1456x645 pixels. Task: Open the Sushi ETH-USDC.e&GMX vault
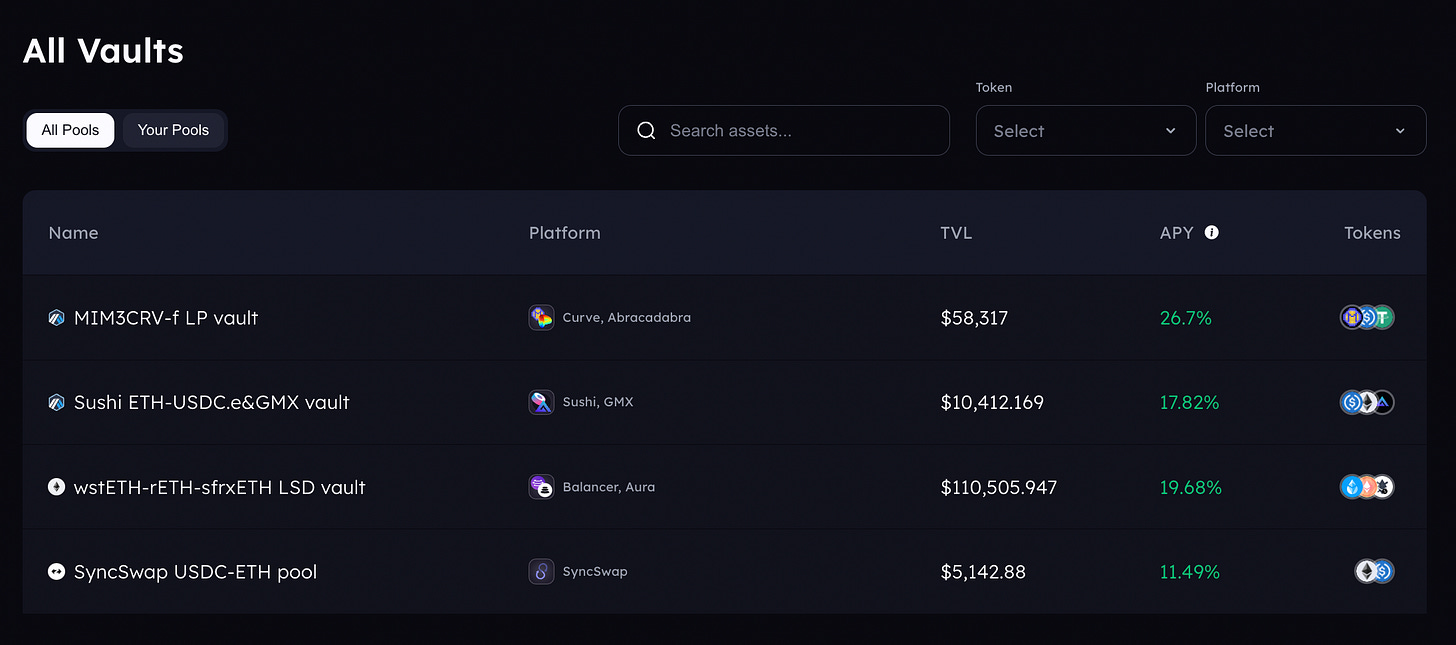pyautogui.click(x=212, y=403)
